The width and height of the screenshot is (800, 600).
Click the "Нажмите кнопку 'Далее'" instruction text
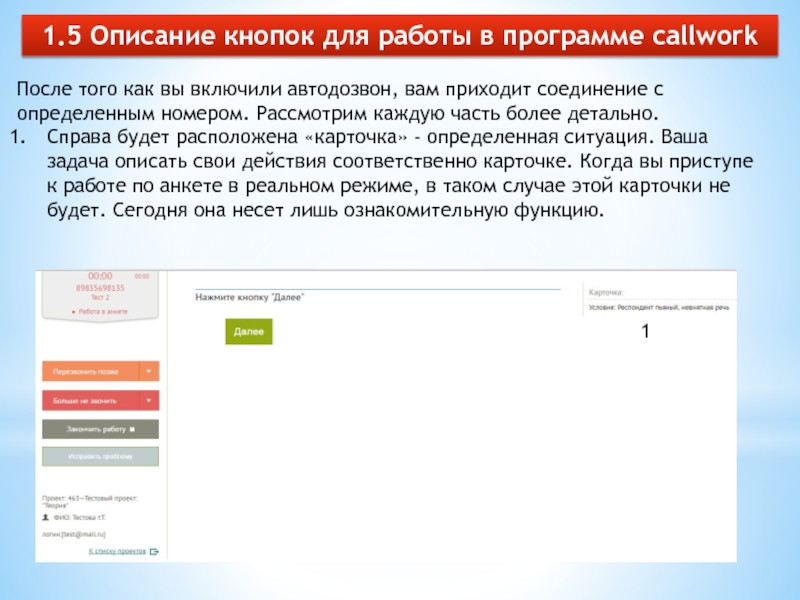(x=249, y=297)
